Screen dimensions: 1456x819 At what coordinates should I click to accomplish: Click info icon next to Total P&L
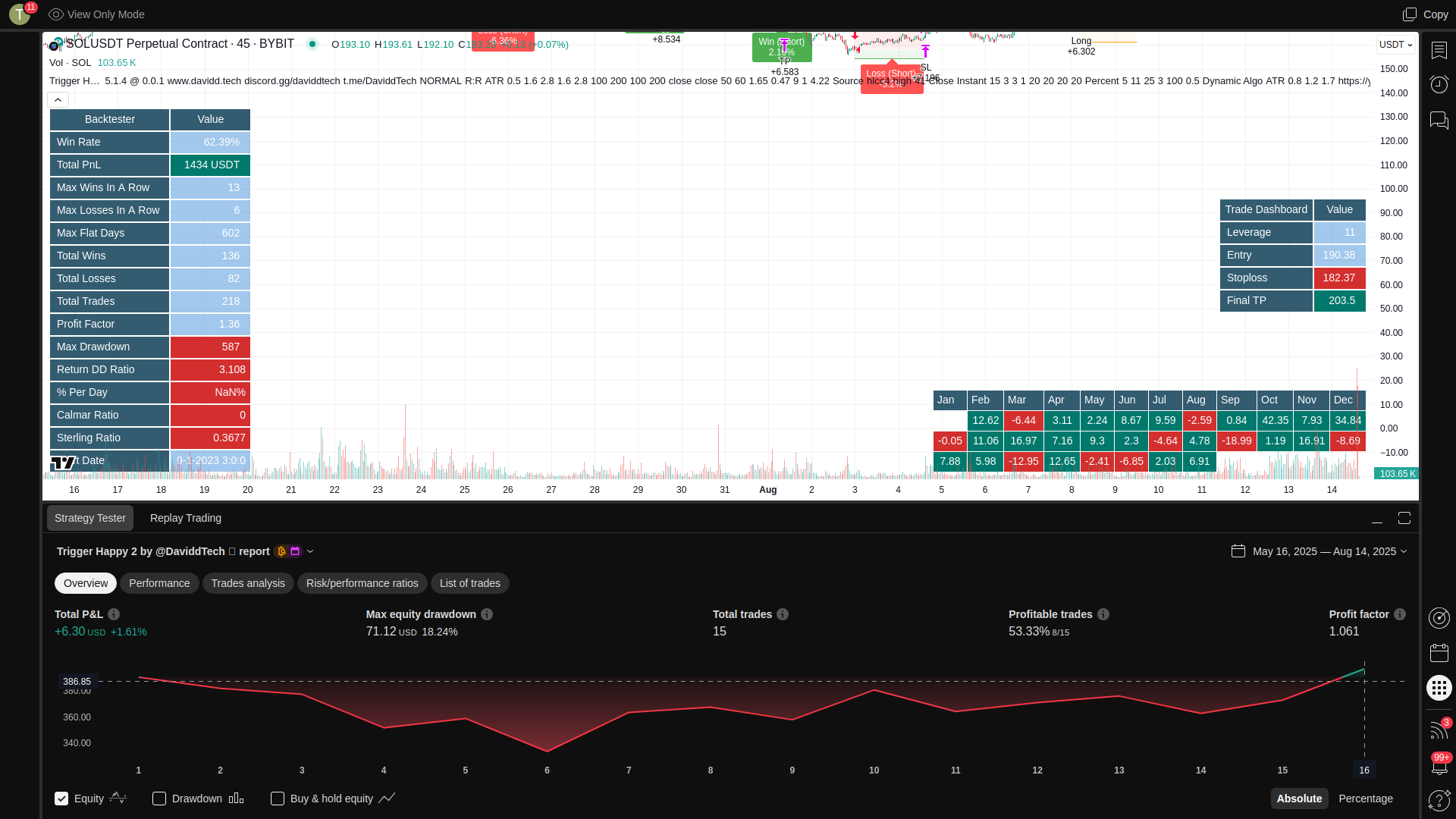(114, 614)
